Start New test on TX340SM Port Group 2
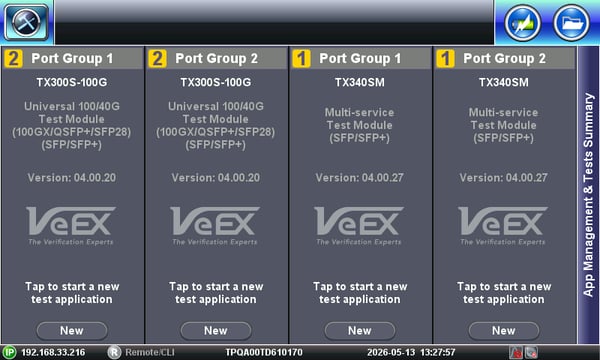 point(504,331)
